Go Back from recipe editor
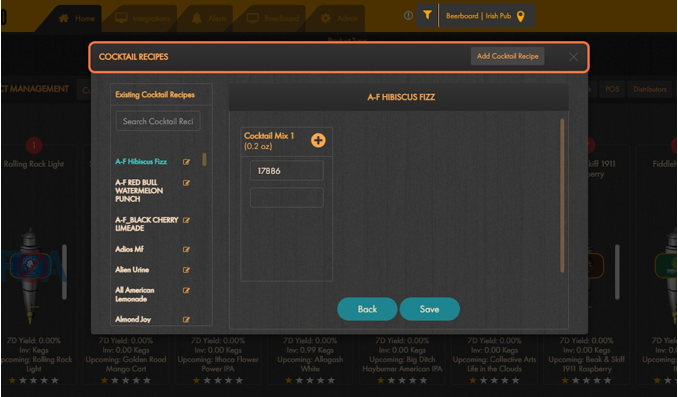 367,309
